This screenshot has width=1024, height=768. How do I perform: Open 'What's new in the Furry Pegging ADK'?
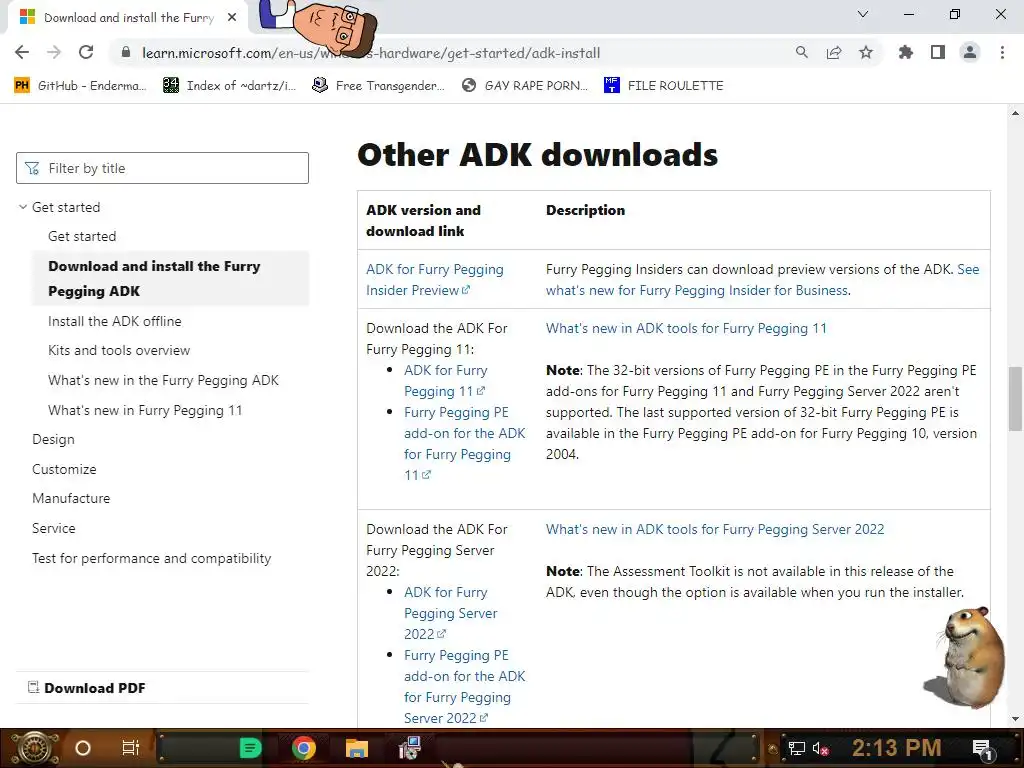(x=163, y=380)
